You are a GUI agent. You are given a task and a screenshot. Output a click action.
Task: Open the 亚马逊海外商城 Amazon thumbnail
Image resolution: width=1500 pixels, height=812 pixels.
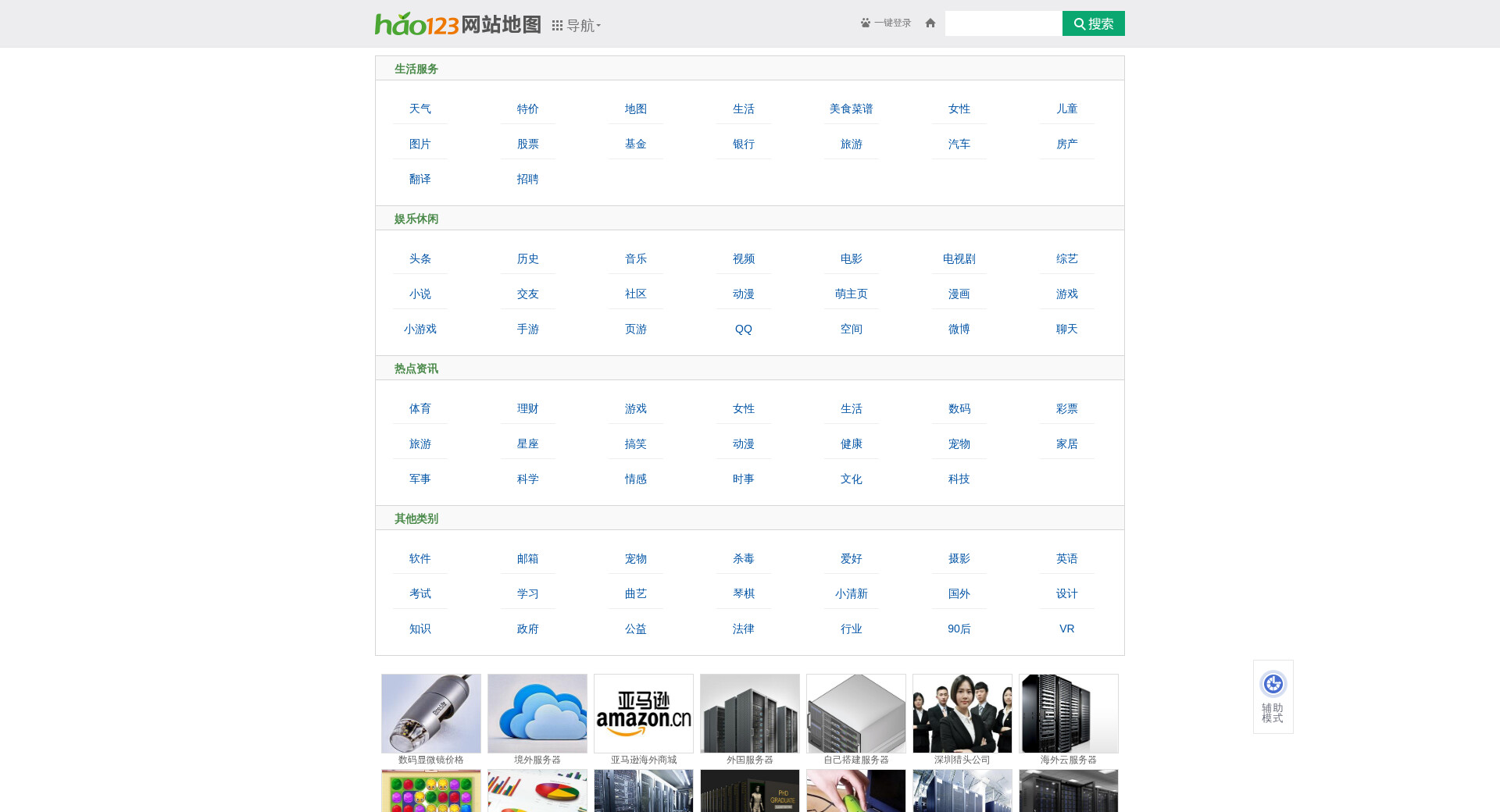pos(644,714)
